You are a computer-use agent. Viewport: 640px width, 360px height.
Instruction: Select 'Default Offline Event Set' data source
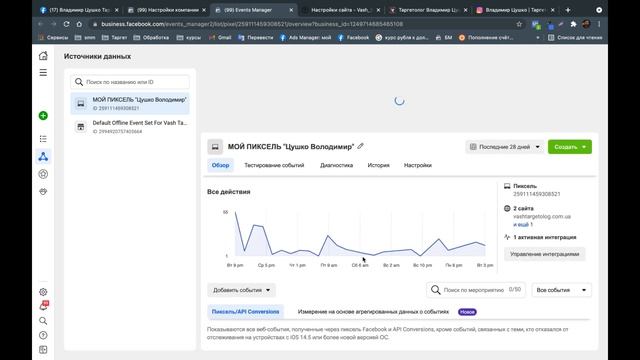(x=130, y=127)
